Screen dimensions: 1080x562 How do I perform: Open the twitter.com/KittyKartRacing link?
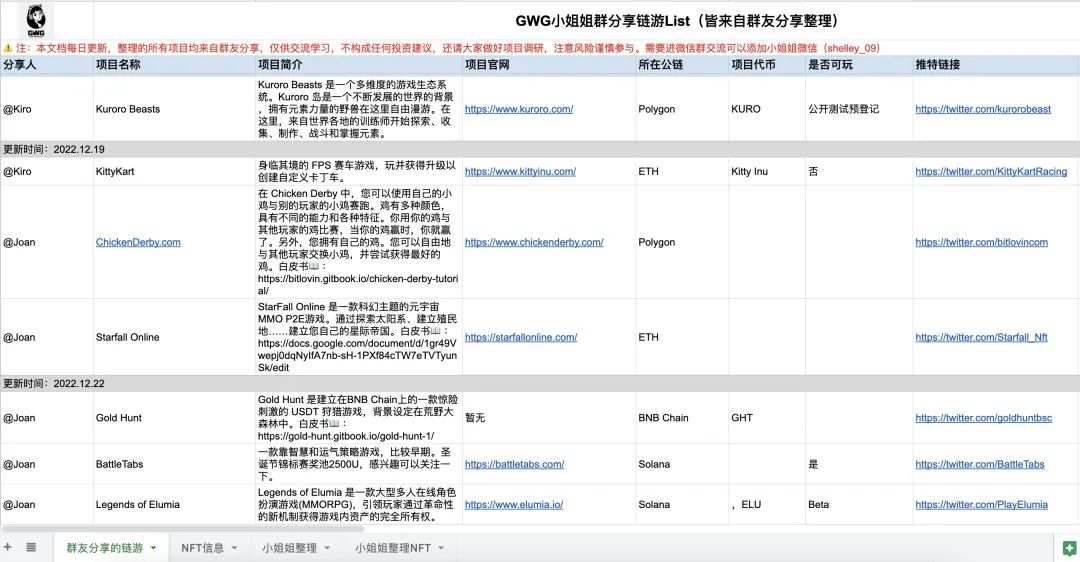tap(991, 171)
